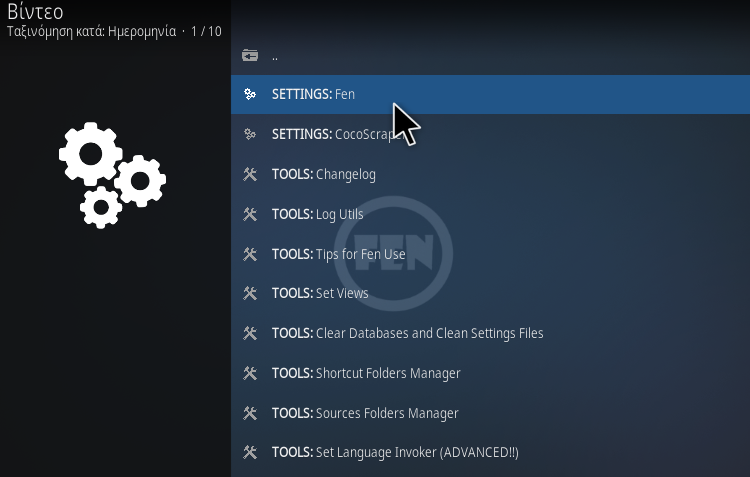
Task: Go up via the '..' entry text
Action: [275, 56]
